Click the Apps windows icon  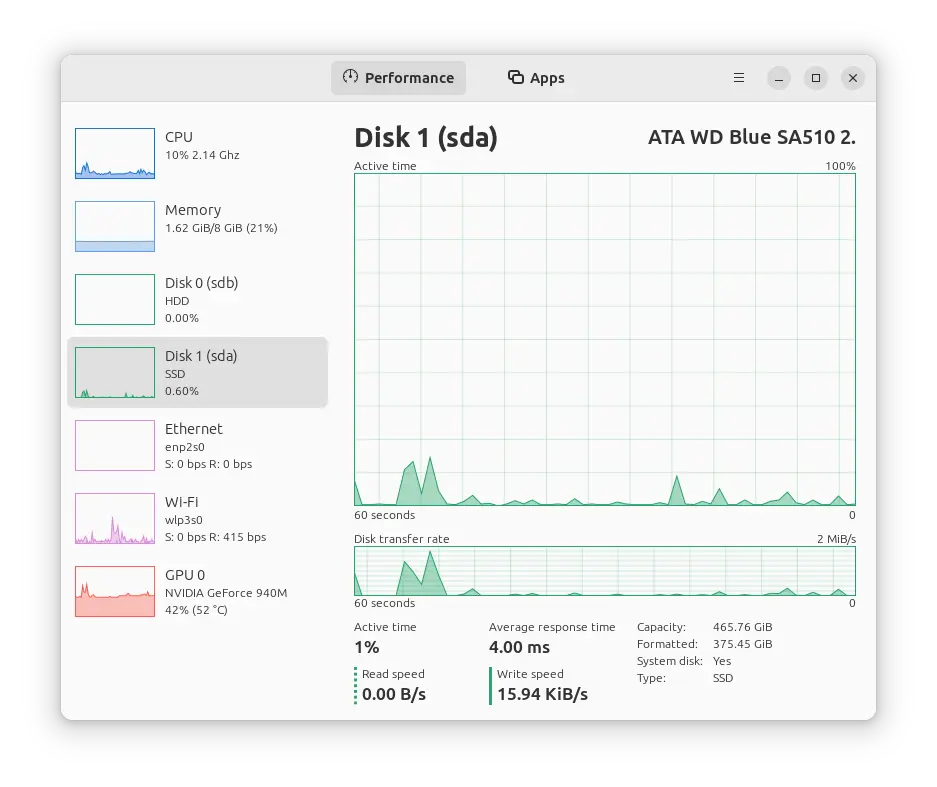(x=516, y=77)
